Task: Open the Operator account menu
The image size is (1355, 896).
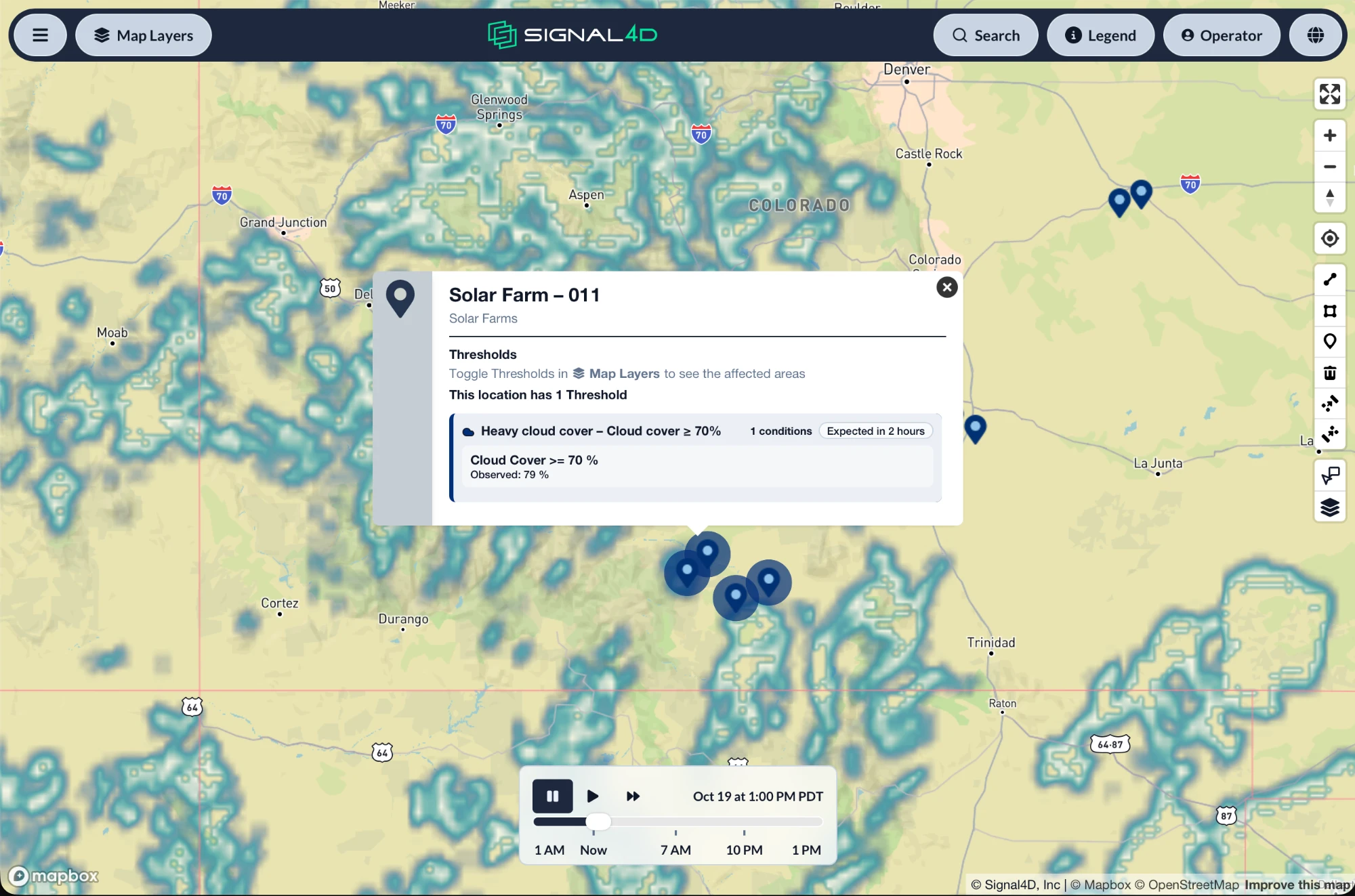Action: (x=1222, y=35)
